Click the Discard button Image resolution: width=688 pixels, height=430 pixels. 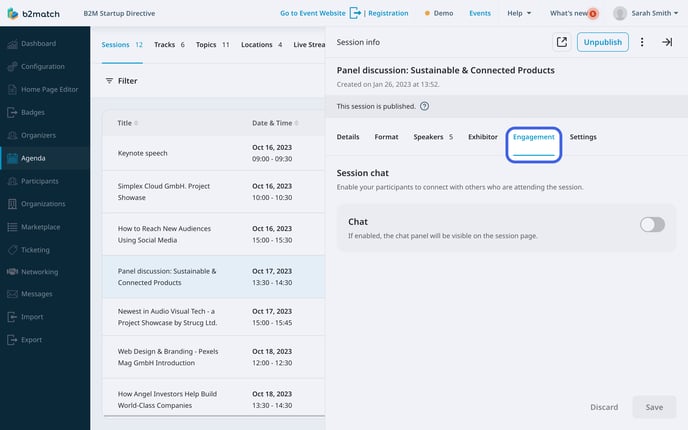[604, 407]
